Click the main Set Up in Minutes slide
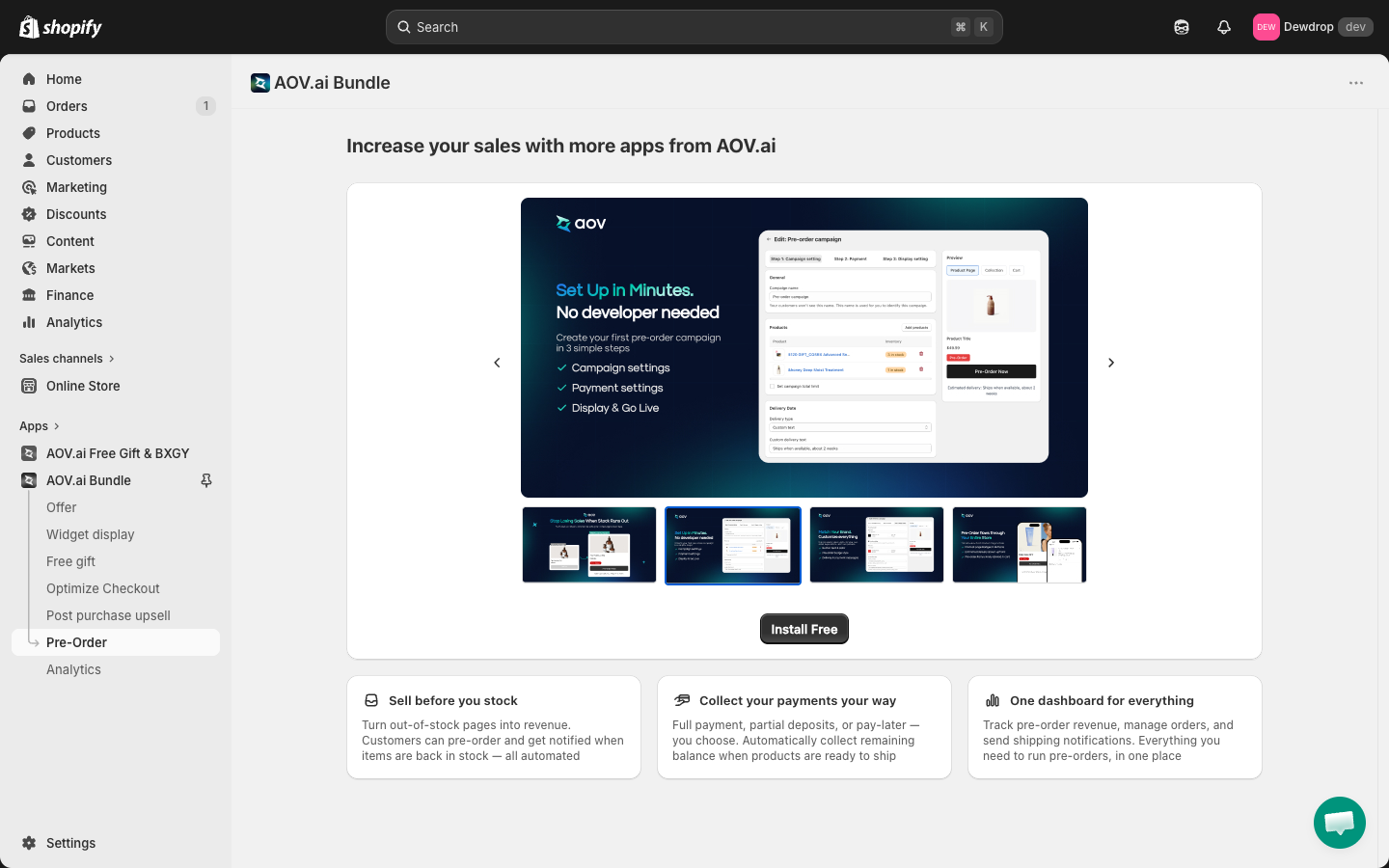The image size is (1389, 868). point(804,347)
